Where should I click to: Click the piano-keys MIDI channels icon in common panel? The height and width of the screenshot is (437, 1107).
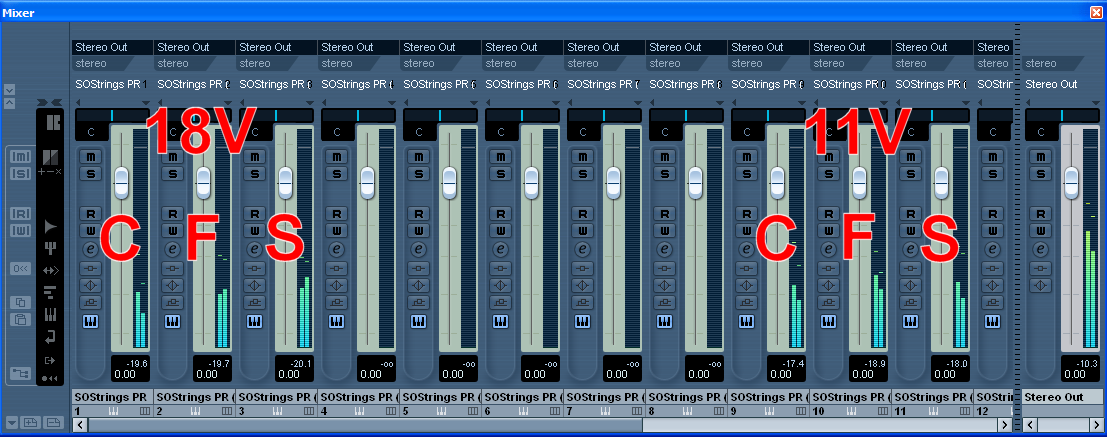point(51,314)
